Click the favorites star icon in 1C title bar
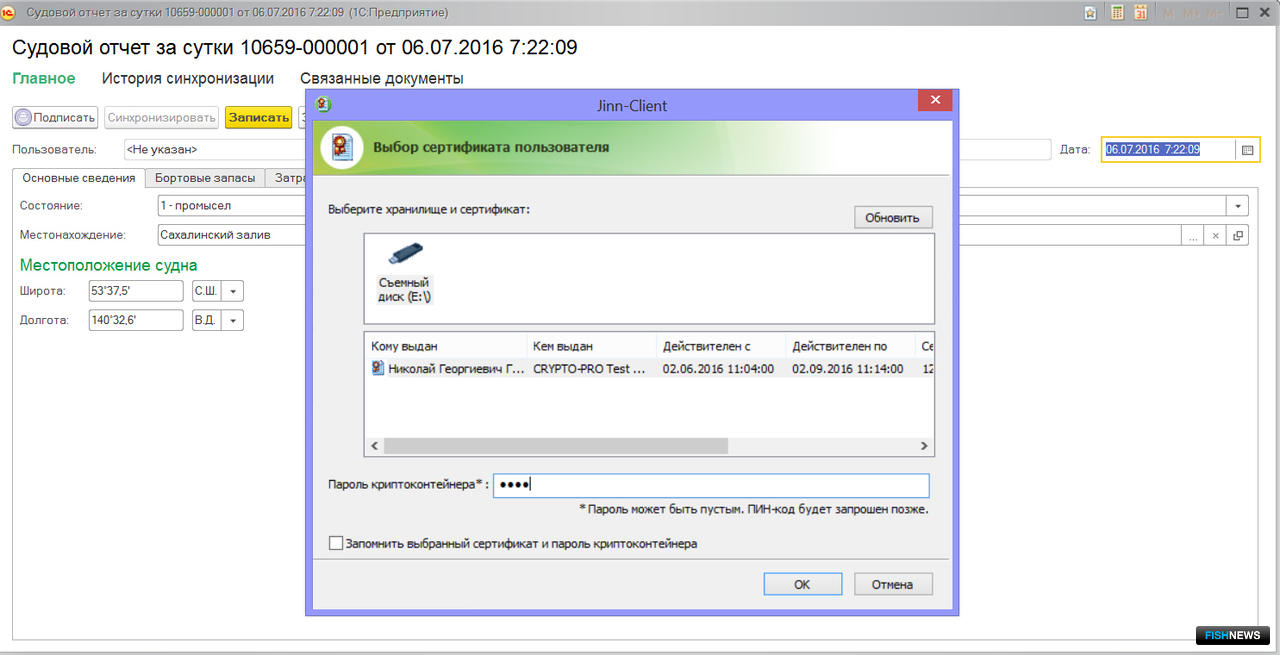 pos(1091,13)
